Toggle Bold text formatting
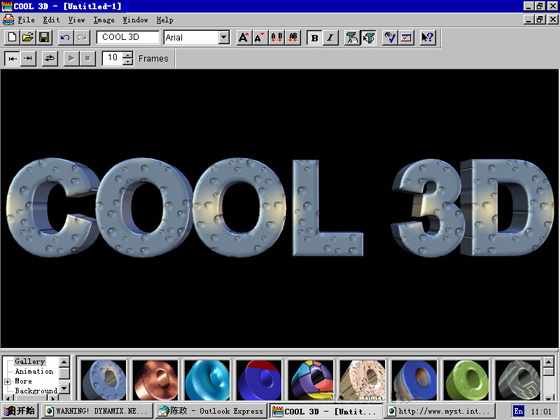This screenshot has width=560, height=420. point(314,38)
